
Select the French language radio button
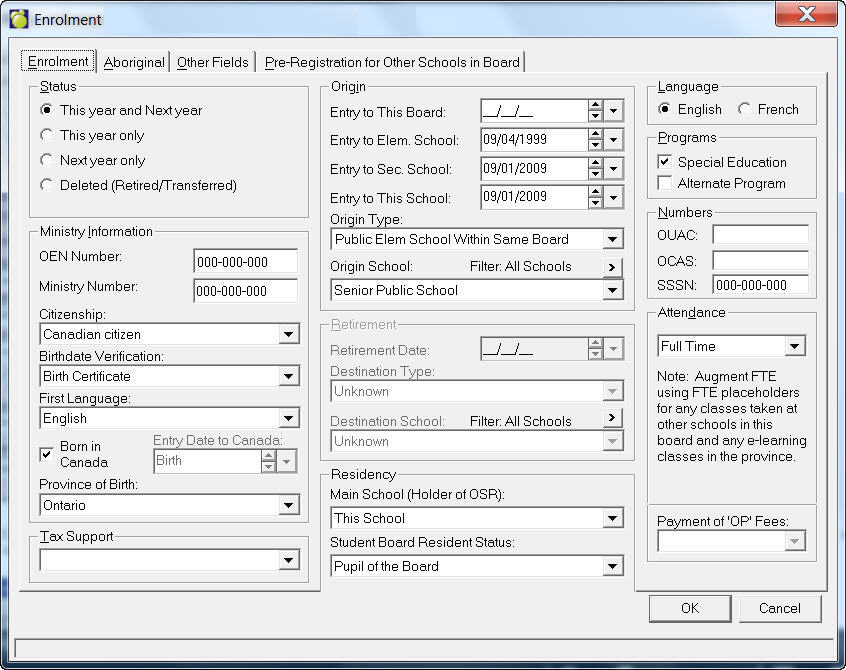point(745,109)
